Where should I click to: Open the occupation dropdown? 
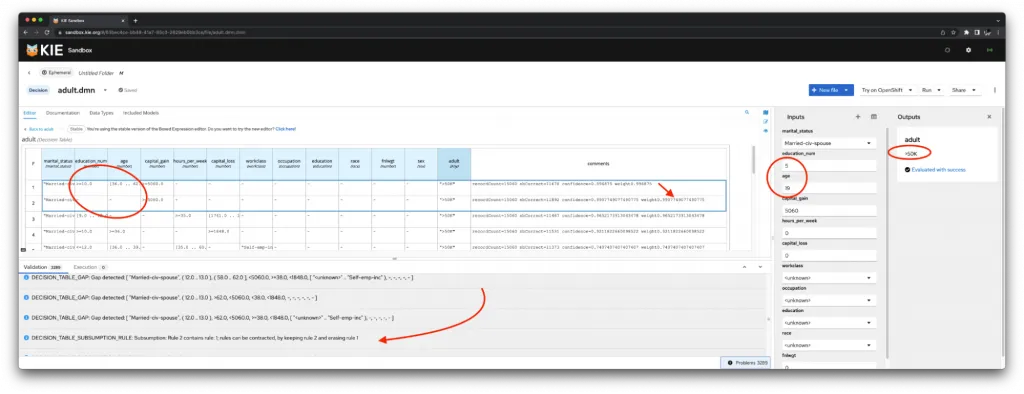(829, 301)
